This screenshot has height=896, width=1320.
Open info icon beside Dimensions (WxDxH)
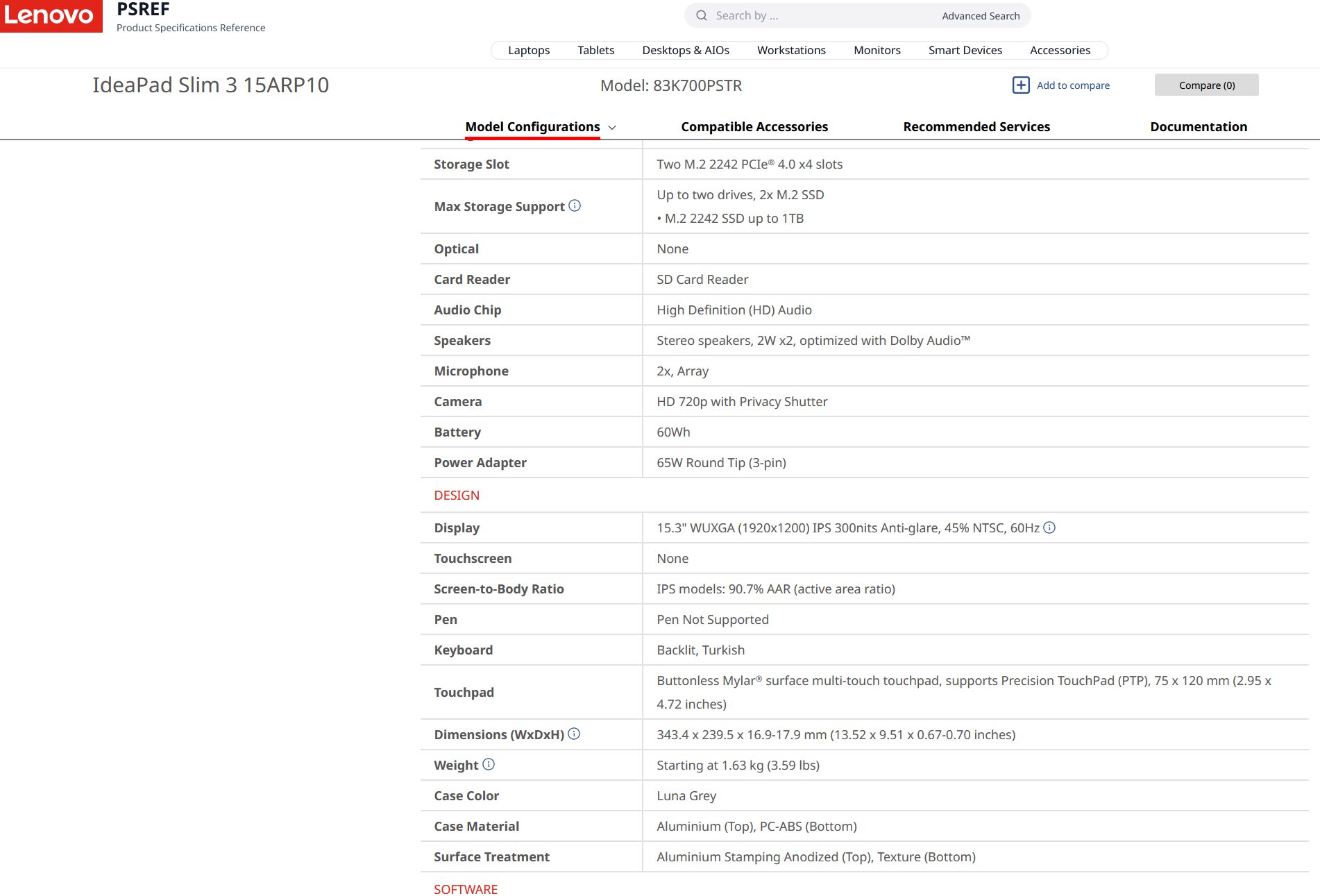click(574, 734)
